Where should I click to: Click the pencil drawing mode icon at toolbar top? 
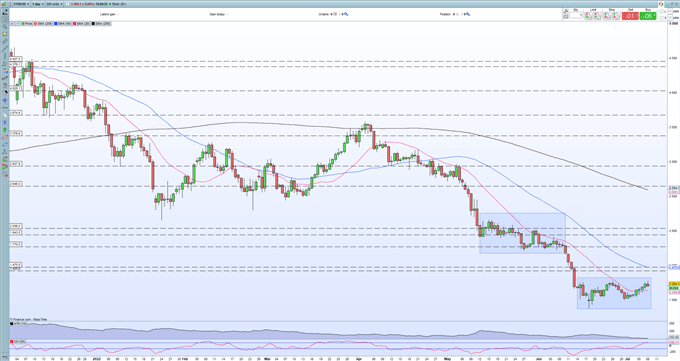tap(5, 12)
